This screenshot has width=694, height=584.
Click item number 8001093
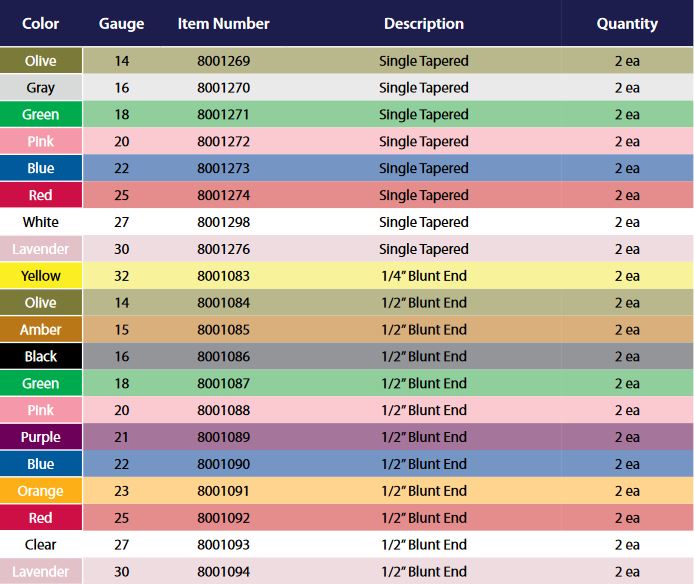pyautogui.click(x=224, y=545)
